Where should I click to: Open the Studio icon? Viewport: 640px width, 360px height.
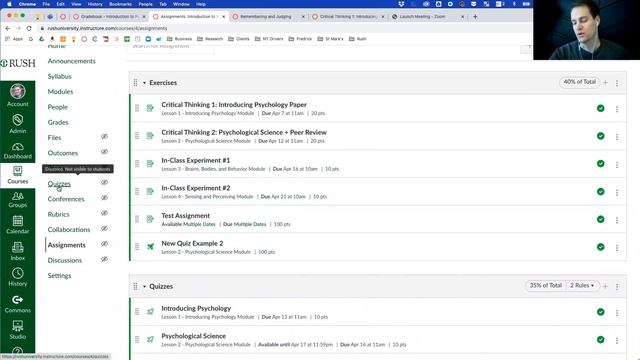[18, 330]
